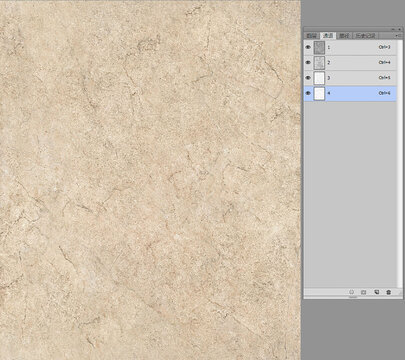
Task: Click the Ctrl+6 shortcut label
Action: coord(384,93)
